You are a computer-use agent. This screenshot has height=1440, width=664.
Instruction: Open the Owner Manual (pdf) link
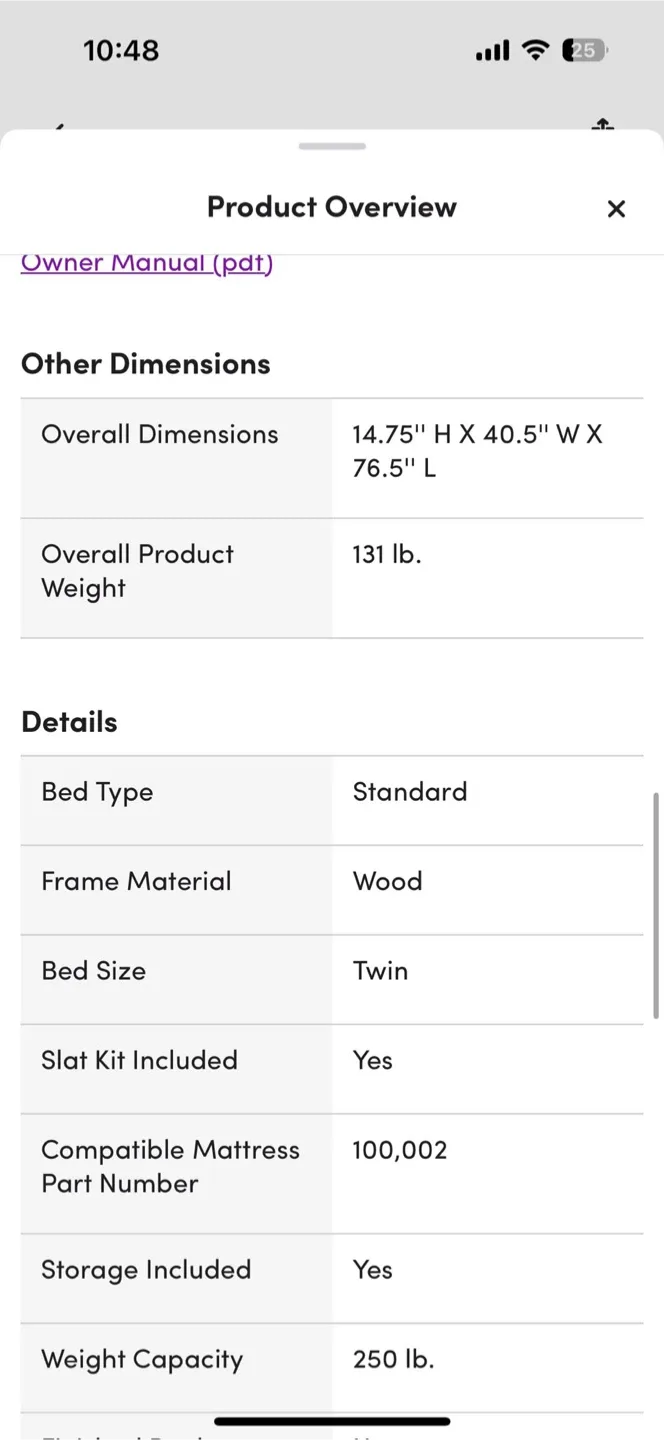[x=146, y=262]
